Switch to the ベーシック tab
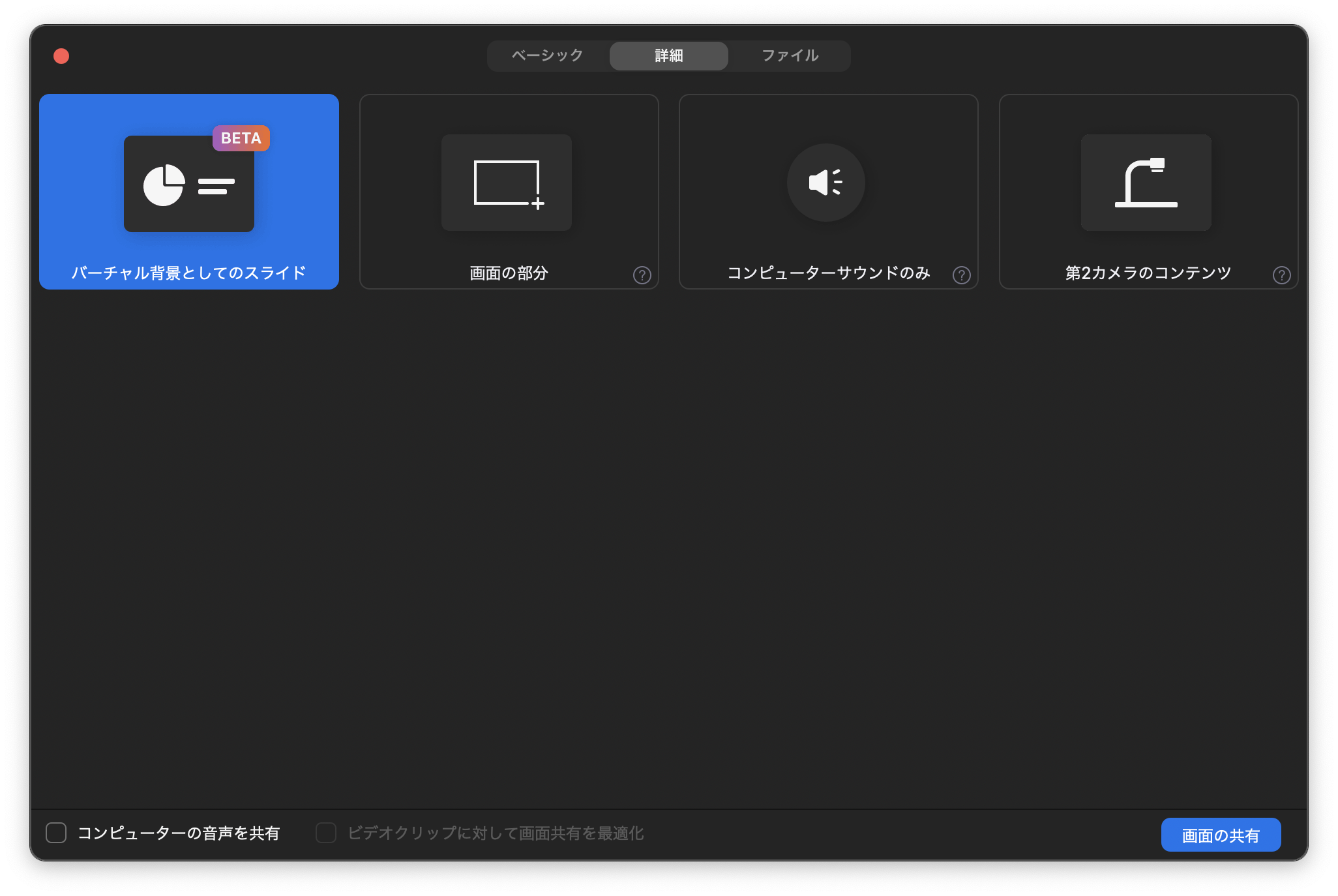Viewport: 1338px width, 896px height. click(x=548, y=55)
